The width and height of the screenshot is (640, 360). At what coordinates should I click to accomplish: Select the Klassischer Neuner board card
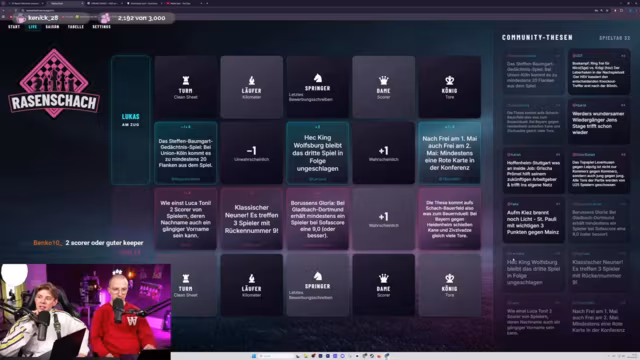pos(251,219)
